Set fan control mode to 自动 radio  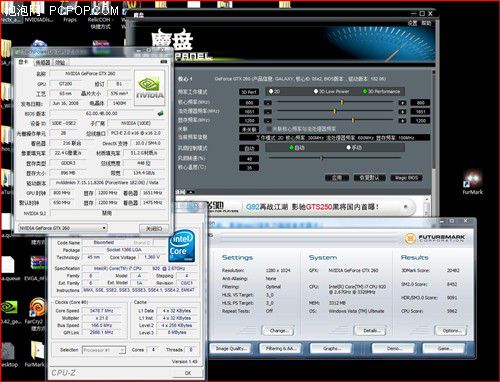click(x=291, y=147)
